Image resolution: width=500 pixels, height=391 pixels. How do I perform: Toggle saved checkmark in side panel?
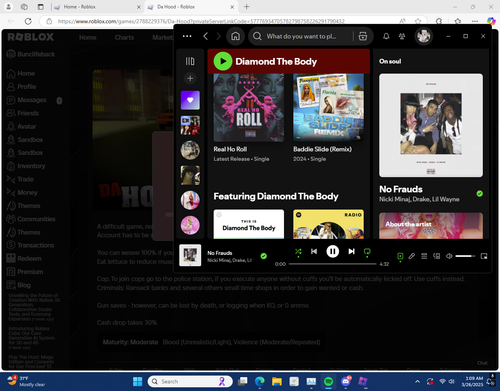479,193
